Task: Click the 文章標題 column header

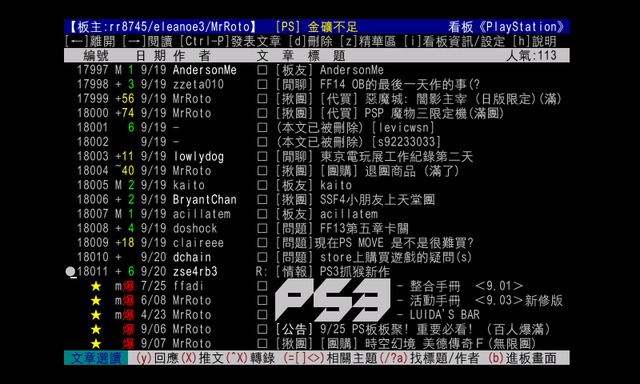Action: (x=301, y=55)
